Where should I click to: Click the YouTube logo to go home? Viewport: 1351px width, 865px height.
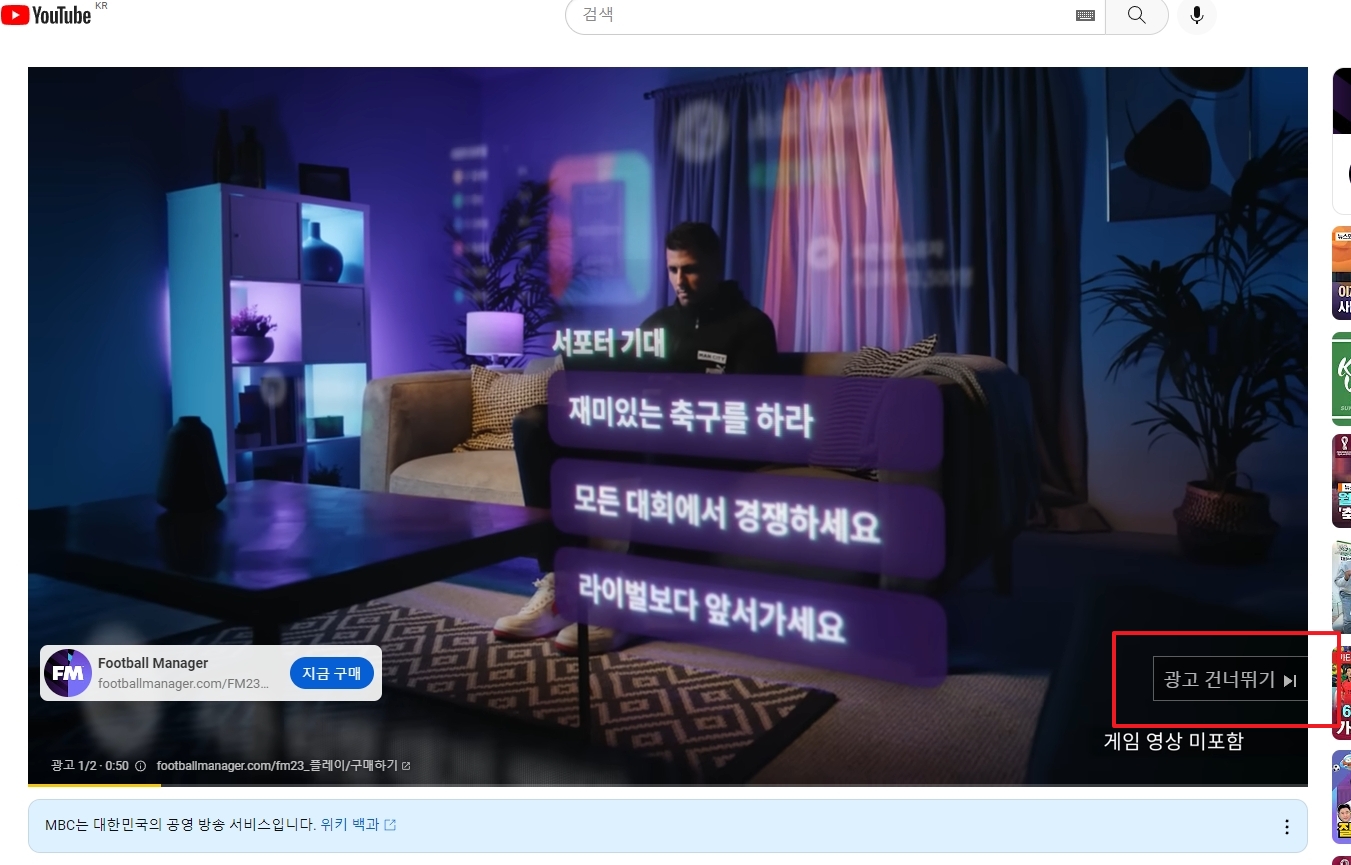[x=45, y=14]
